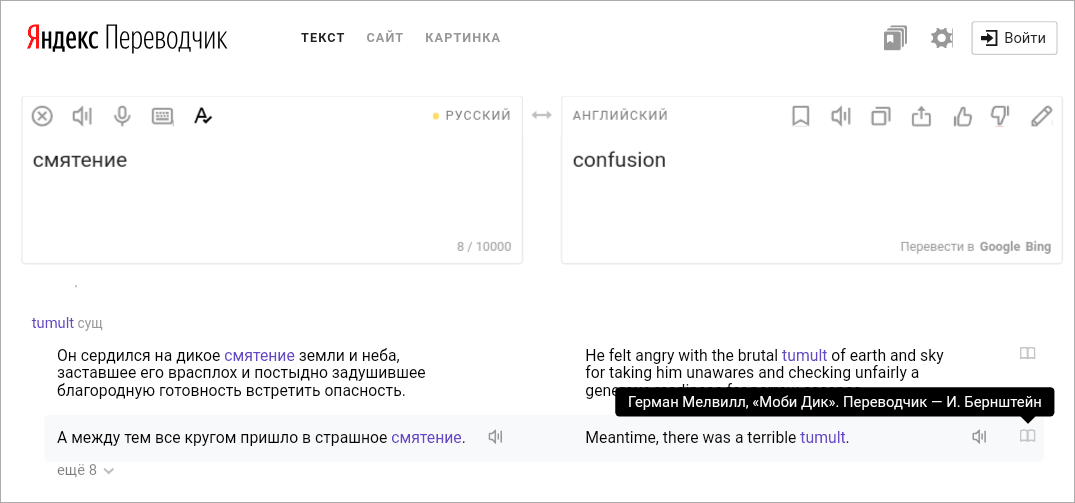Choose the target language Английский
The width and height of the screenshot is (1075, 503).
(x=620, y=116)
